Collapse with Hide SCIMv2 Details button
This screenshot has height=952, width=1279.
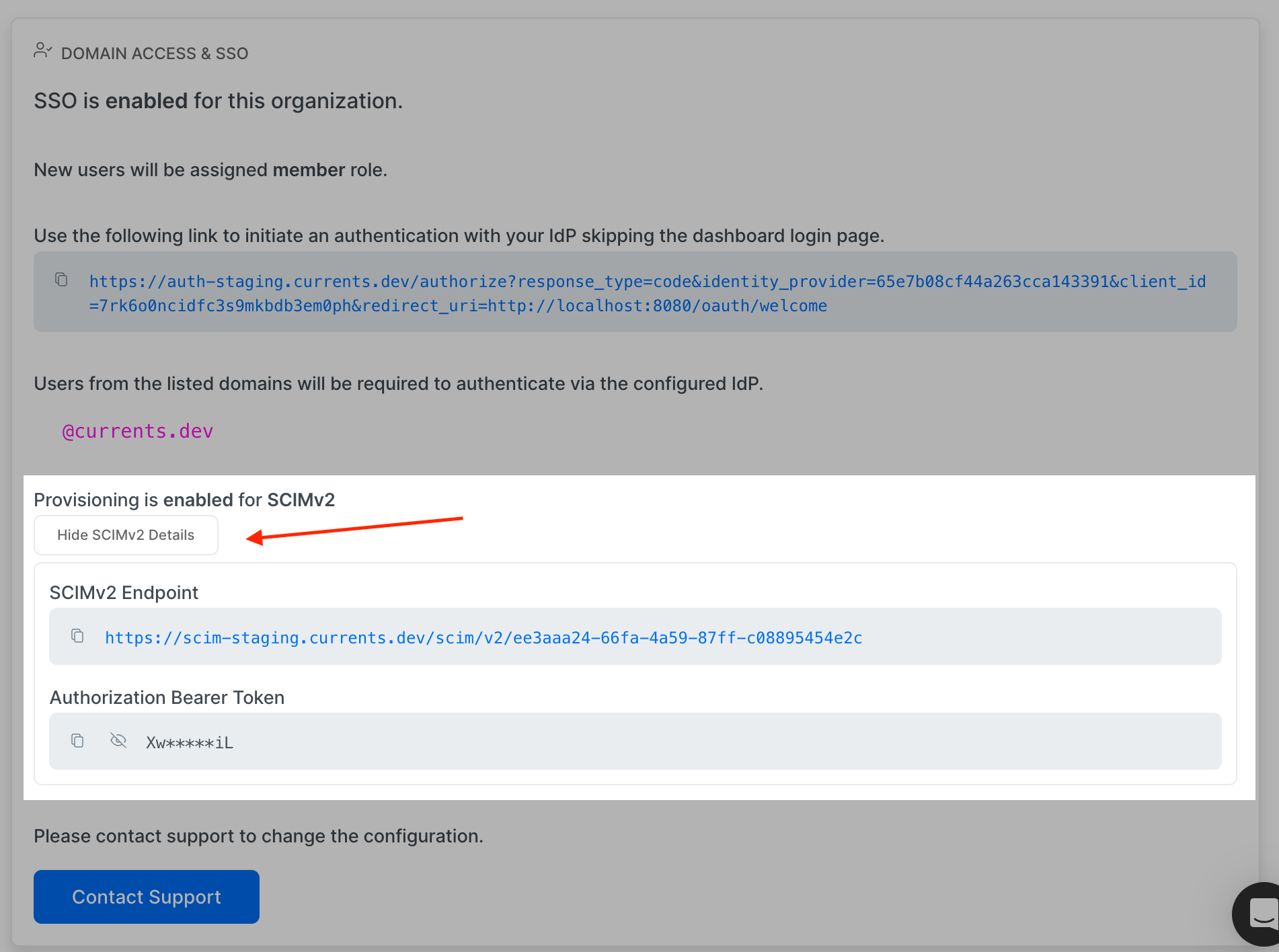(x=126, y=535)
